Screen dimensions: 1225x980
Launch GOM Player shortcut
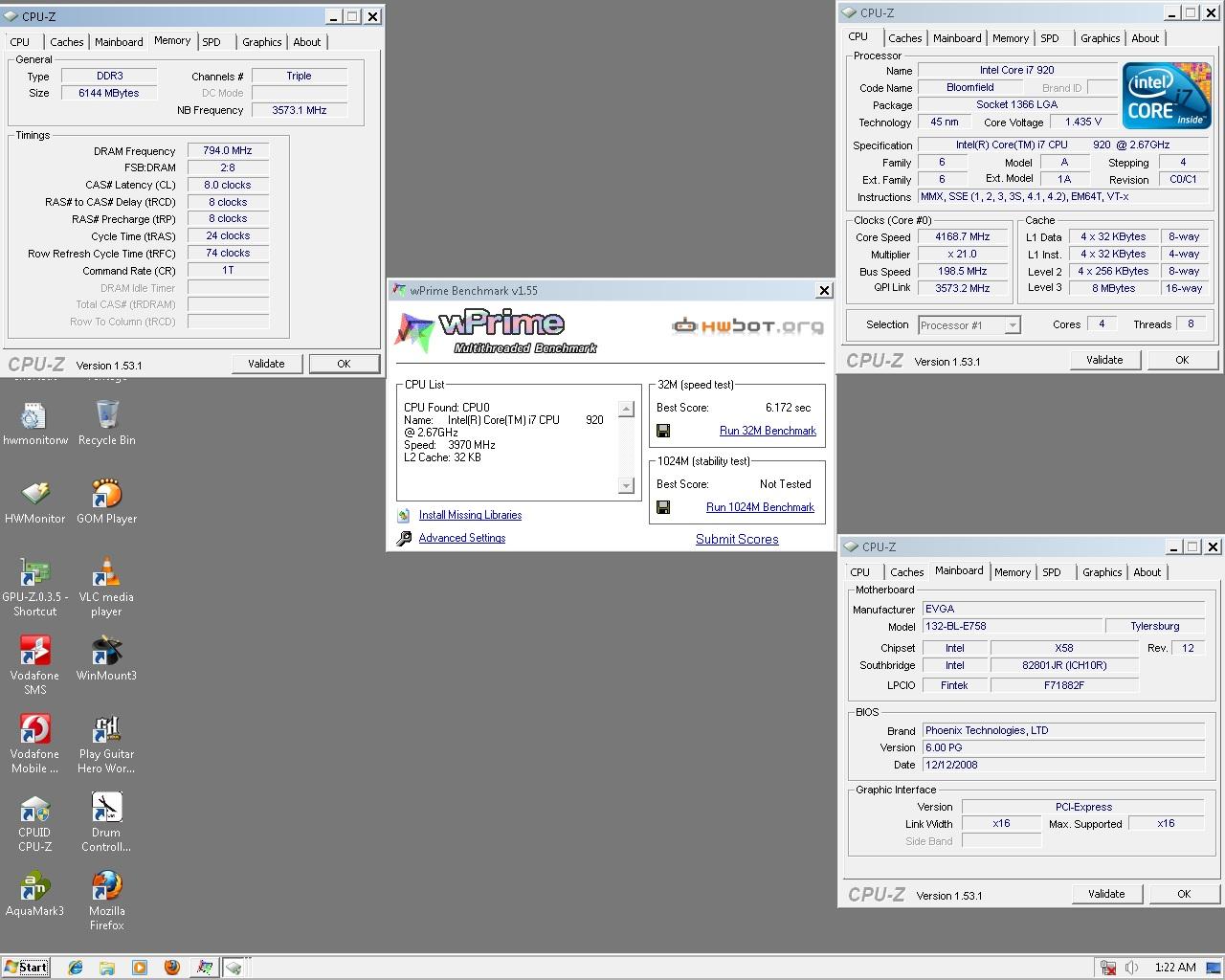pyautogui.click(x=106, y=502)
